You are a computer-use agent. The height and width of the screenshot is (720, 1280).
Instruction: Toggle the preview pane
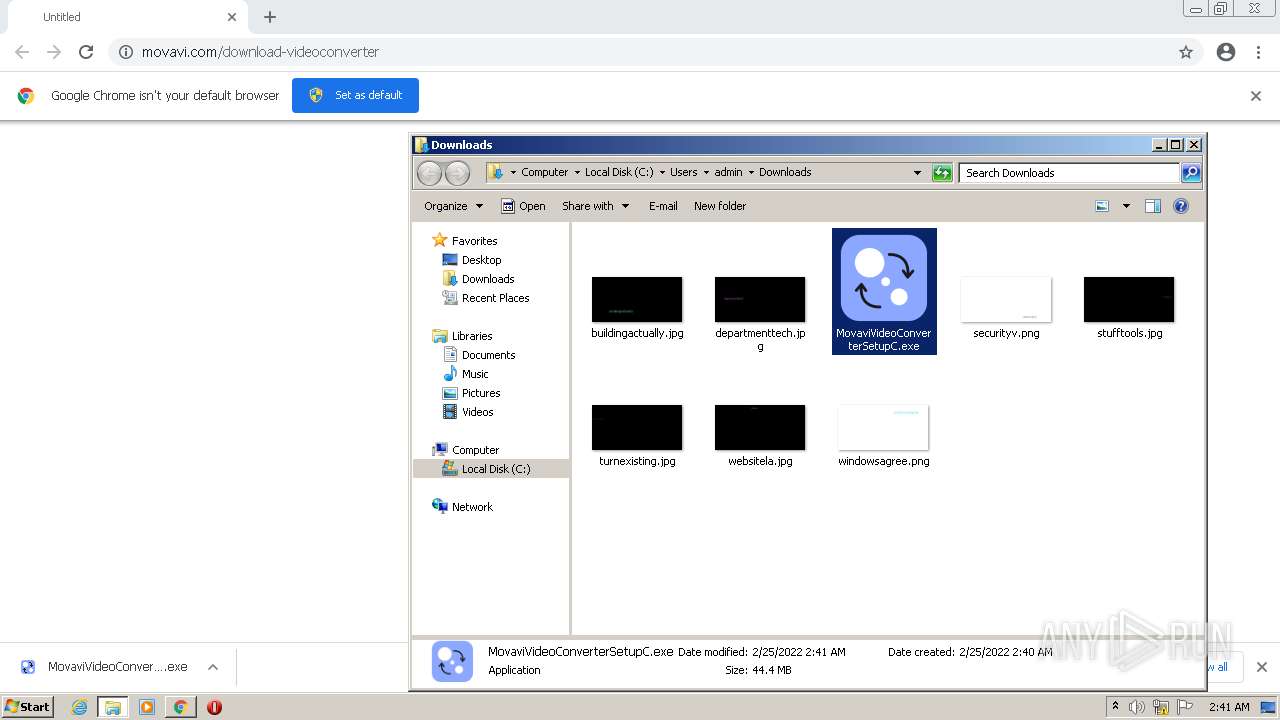[x=1153, y=206]
